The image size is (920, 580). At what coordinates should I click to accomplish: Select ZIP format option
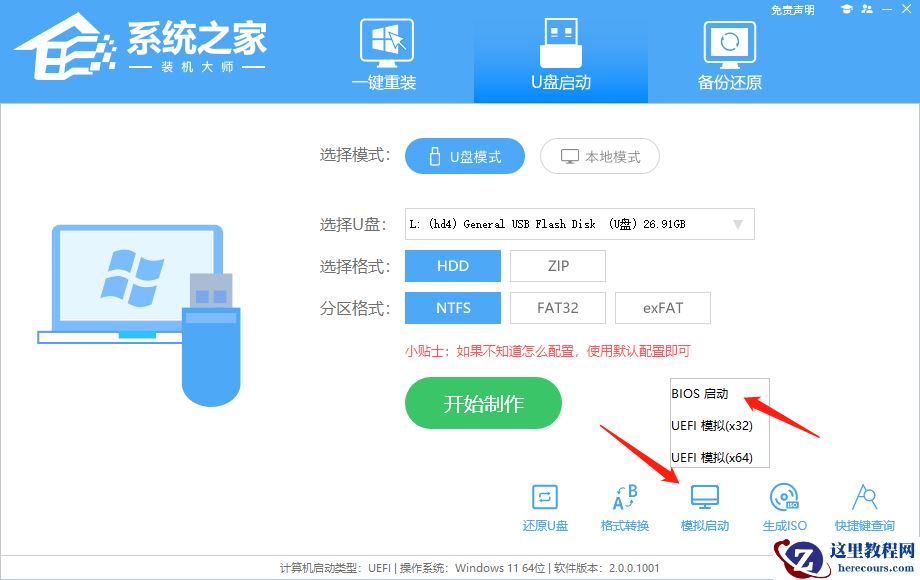pyautogui.click(x=557, y=265)
